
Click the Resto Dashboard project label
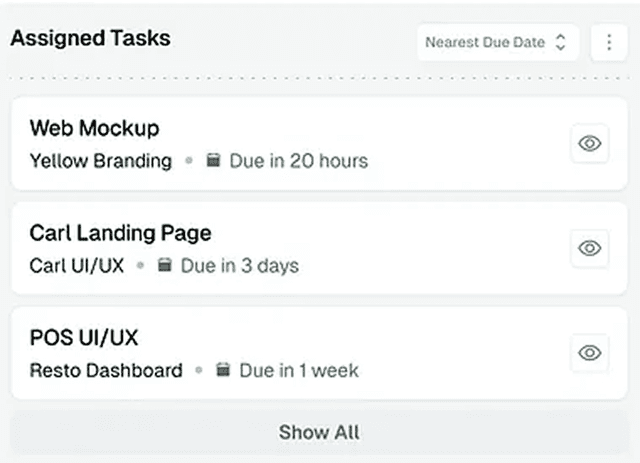pyautogui.click(x=106, y=370)
